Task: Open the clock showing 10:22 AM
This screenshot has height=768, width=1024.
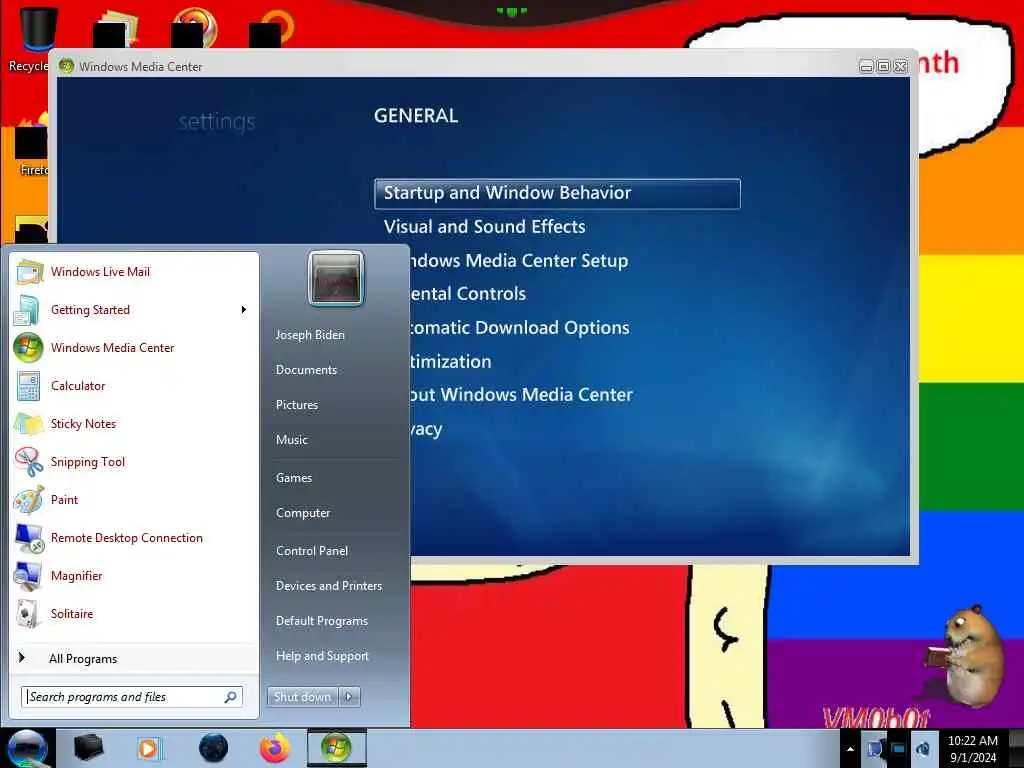Action: [x=972, y=749]
